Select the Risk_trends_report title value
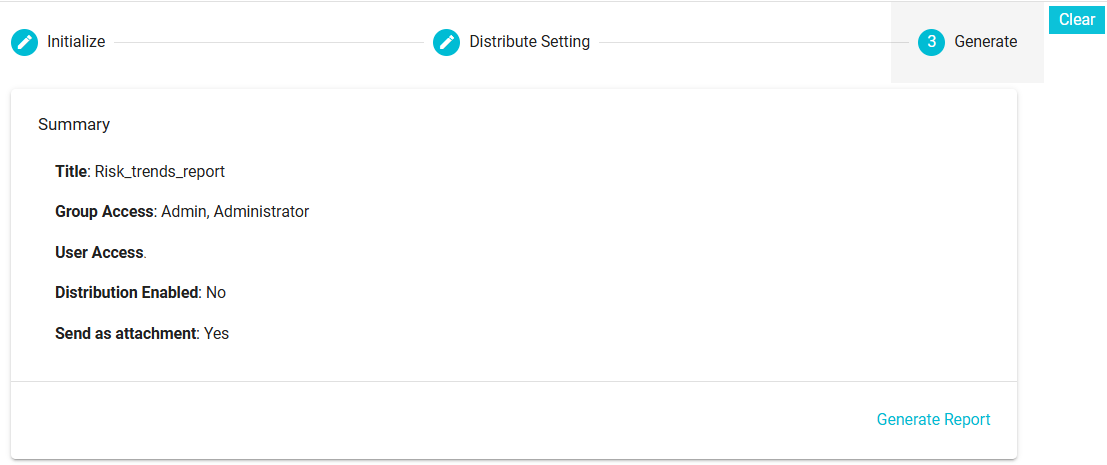Viewport: 1107px width, 465px height. pyautogui.click(x=160, y=171)
